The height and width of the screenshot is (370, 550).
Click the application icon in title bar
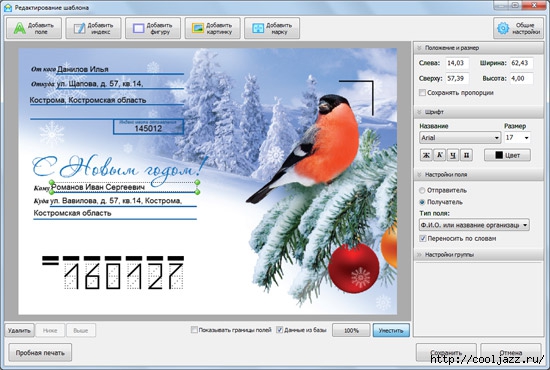point(8,7)
